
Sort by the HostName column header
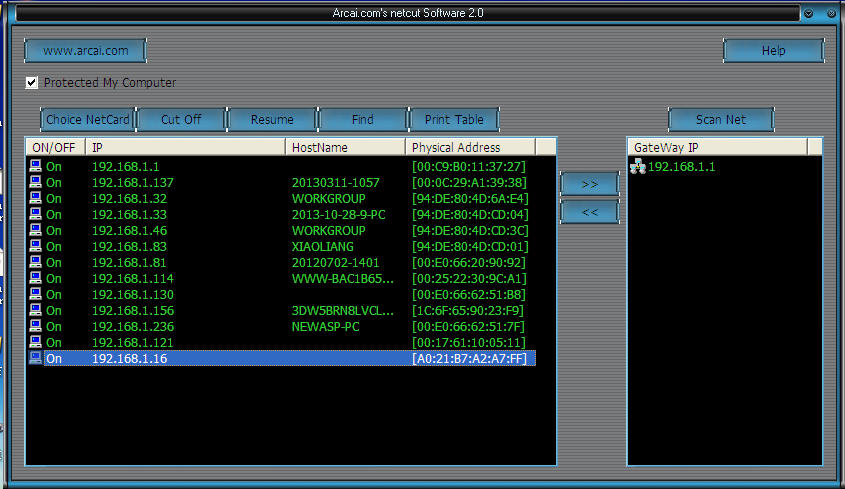346,147
